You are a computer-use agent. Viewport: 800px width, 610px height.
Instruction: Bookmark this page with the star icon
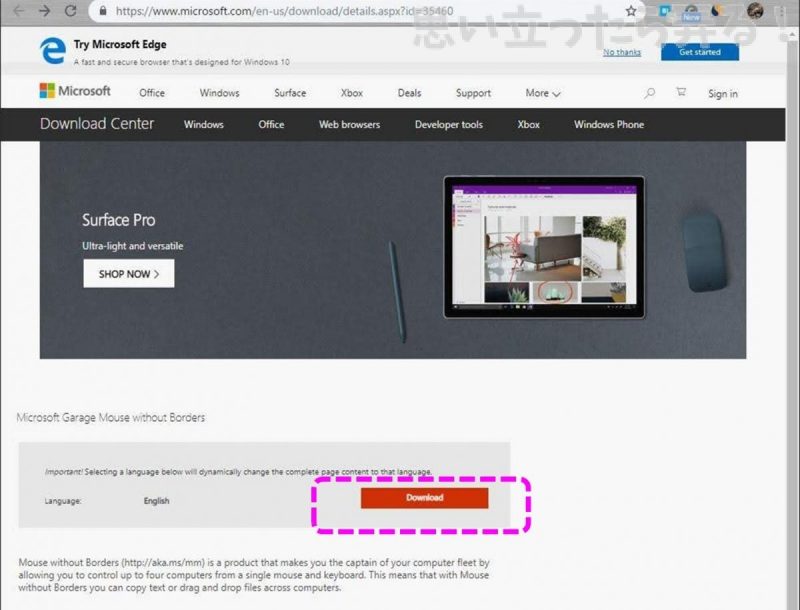pos(631,11)
